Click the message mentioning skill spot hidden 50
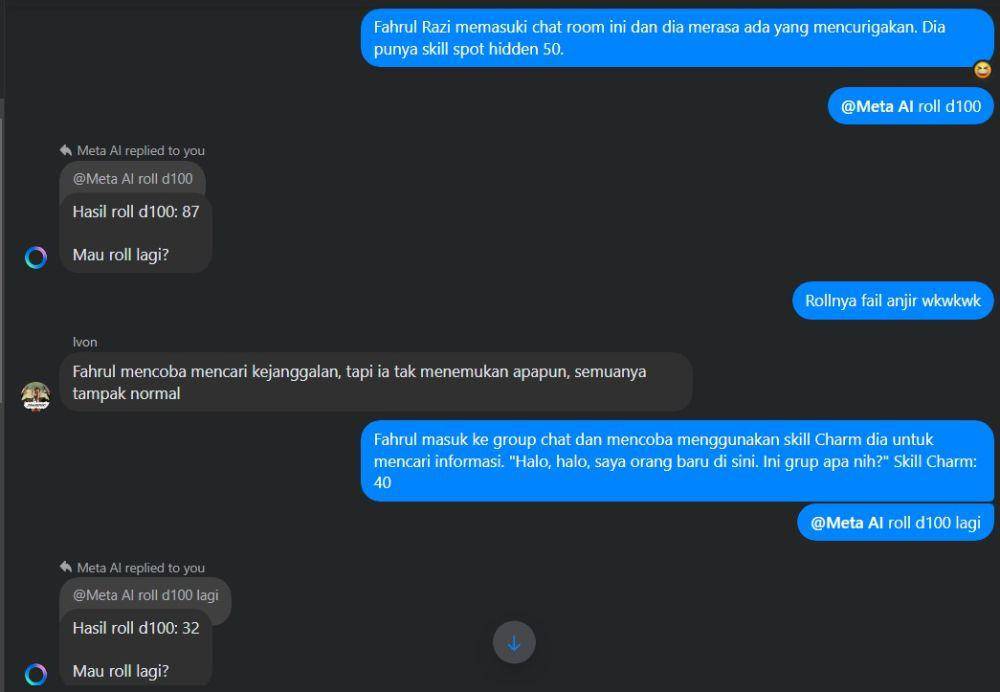Screen dimensions: 1000x692 pyautogui.click(x=677, y=38)
